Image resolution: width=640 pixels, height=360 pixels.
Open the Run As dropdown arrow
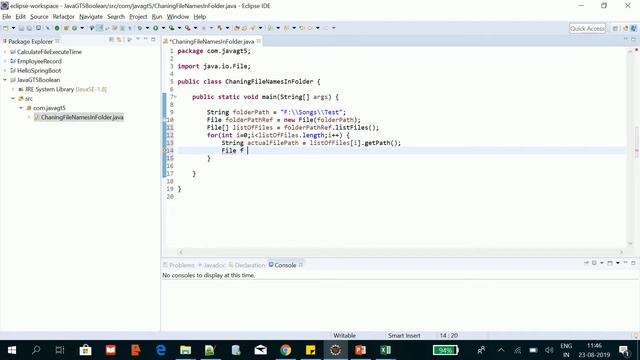coord(163,28)
